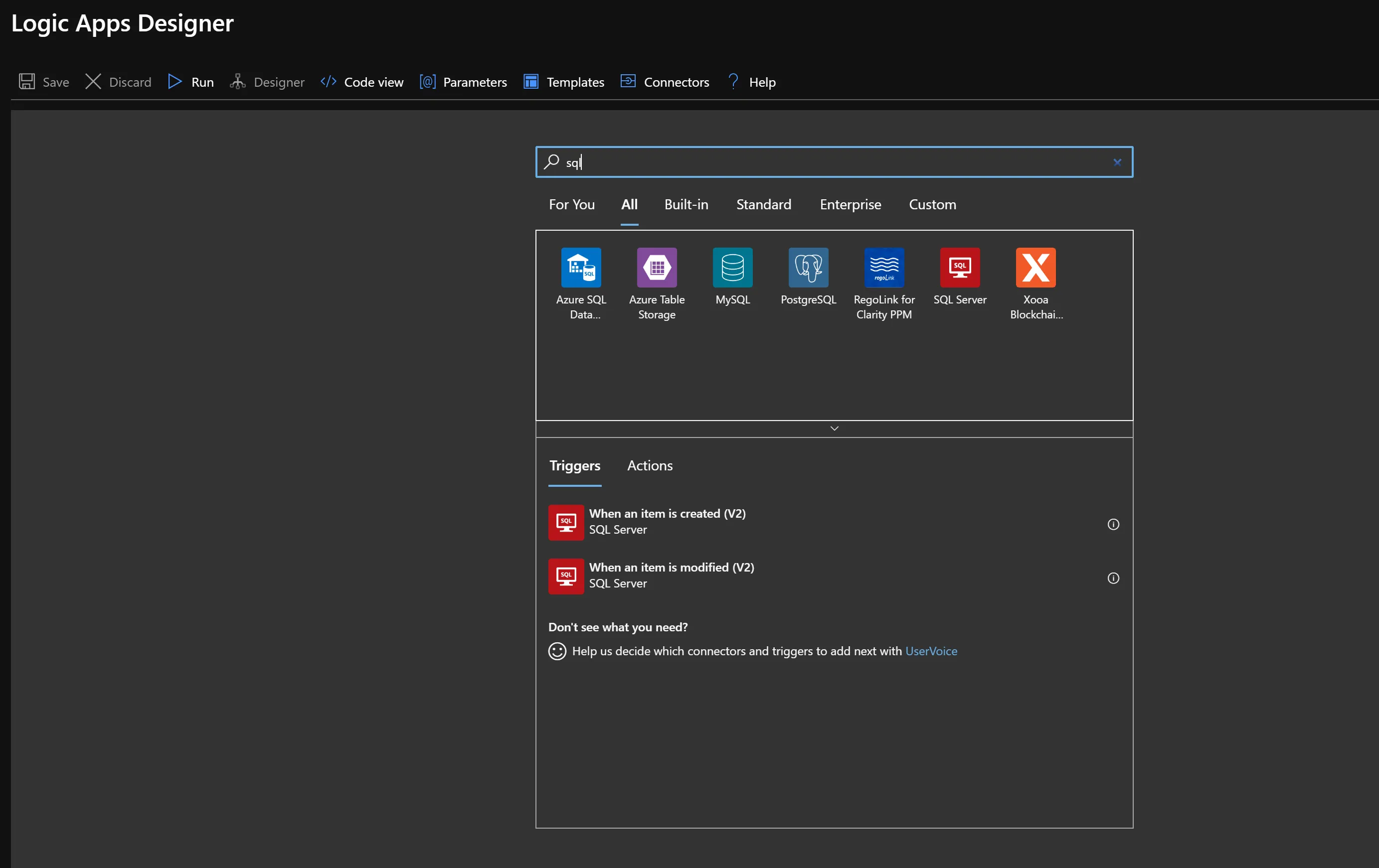Screen dimensions: 1379x868
Task: Open the UserVoice link
Action: [x=931, y=651]
